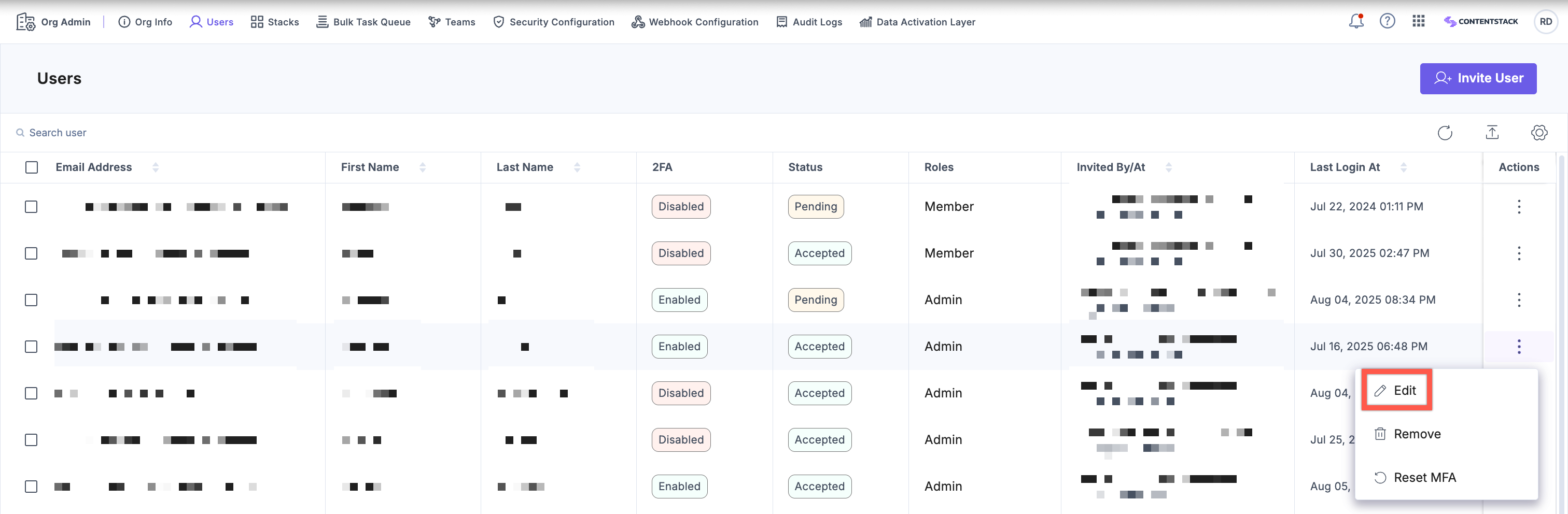Open actions menu for first user row
The width and height of the screenshot is (1568, 514).
[x=1519, y=207]
